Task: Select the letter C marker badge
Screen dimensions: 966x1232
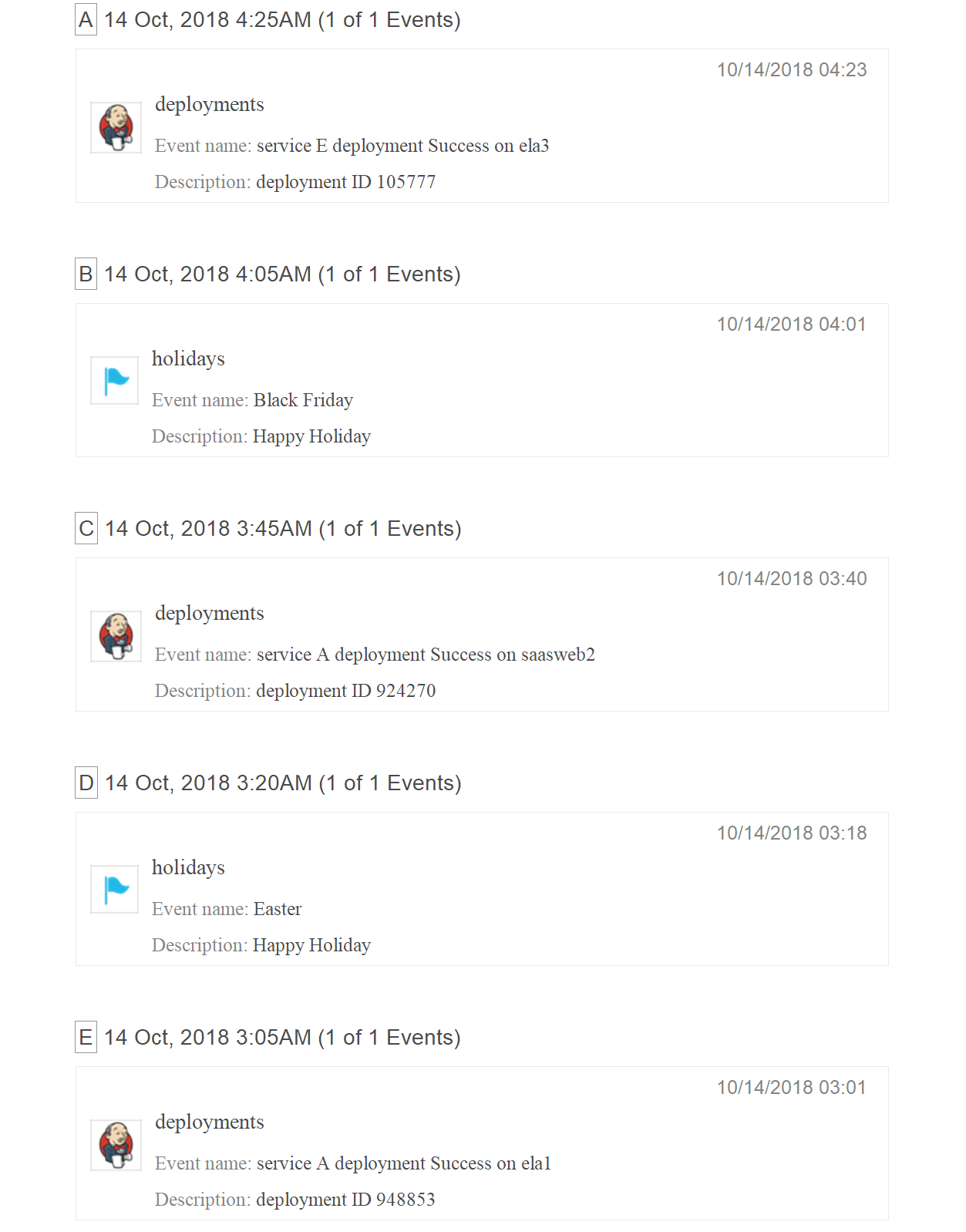Action: coord(86,529)
